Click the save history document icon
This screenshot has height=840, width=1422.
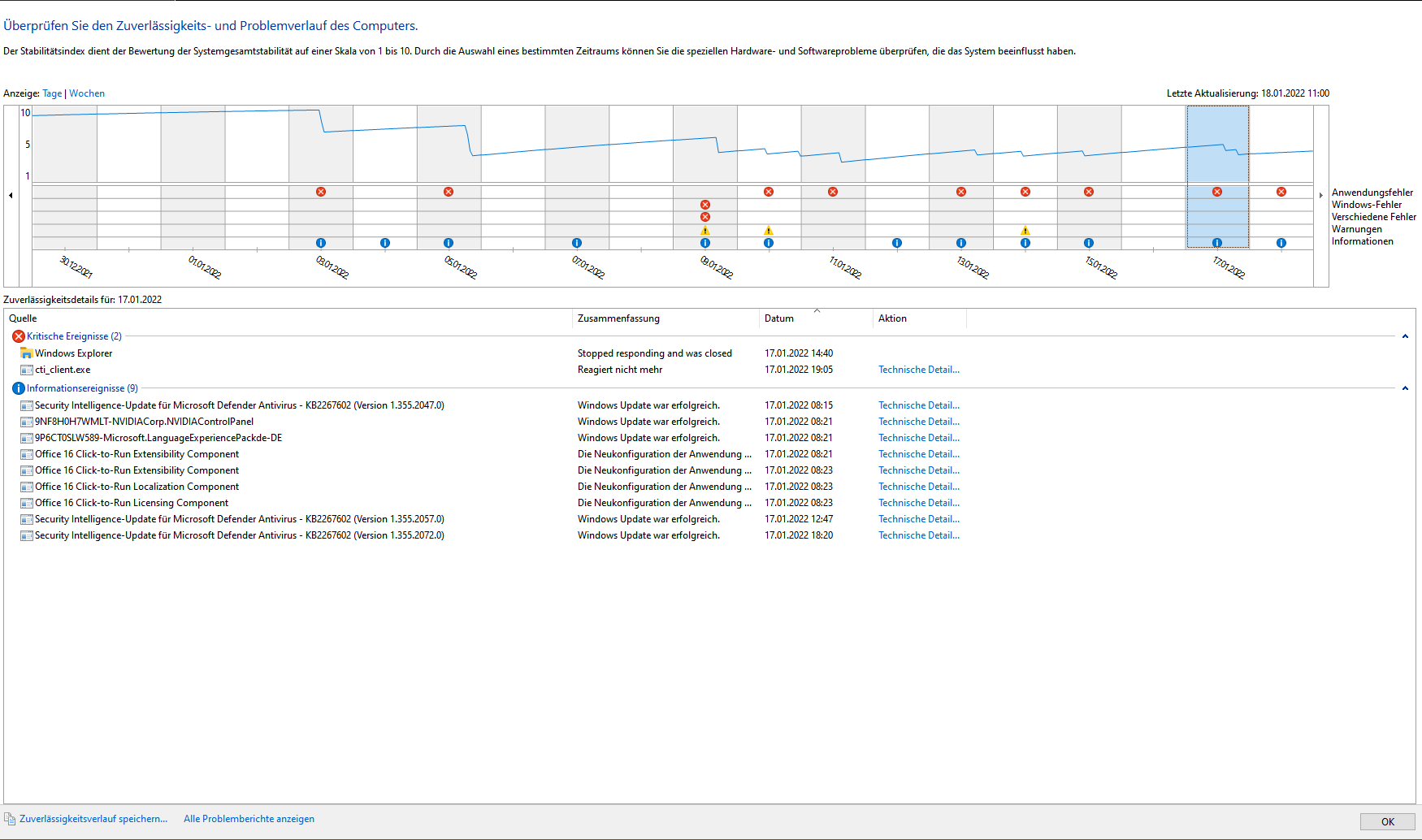[x=10, y=819]
